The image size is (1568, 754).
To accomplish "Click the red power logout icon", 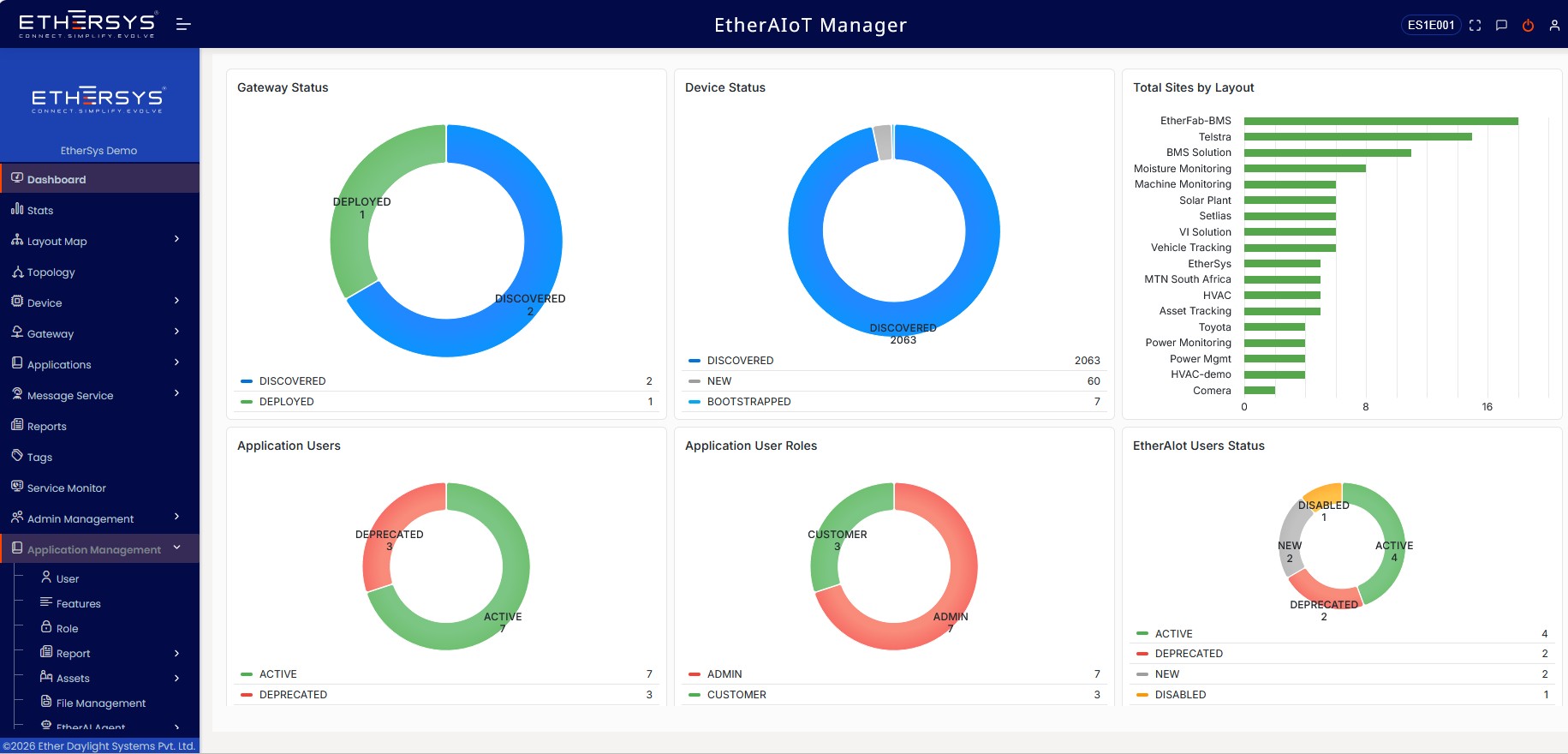I will point(1528,26).
